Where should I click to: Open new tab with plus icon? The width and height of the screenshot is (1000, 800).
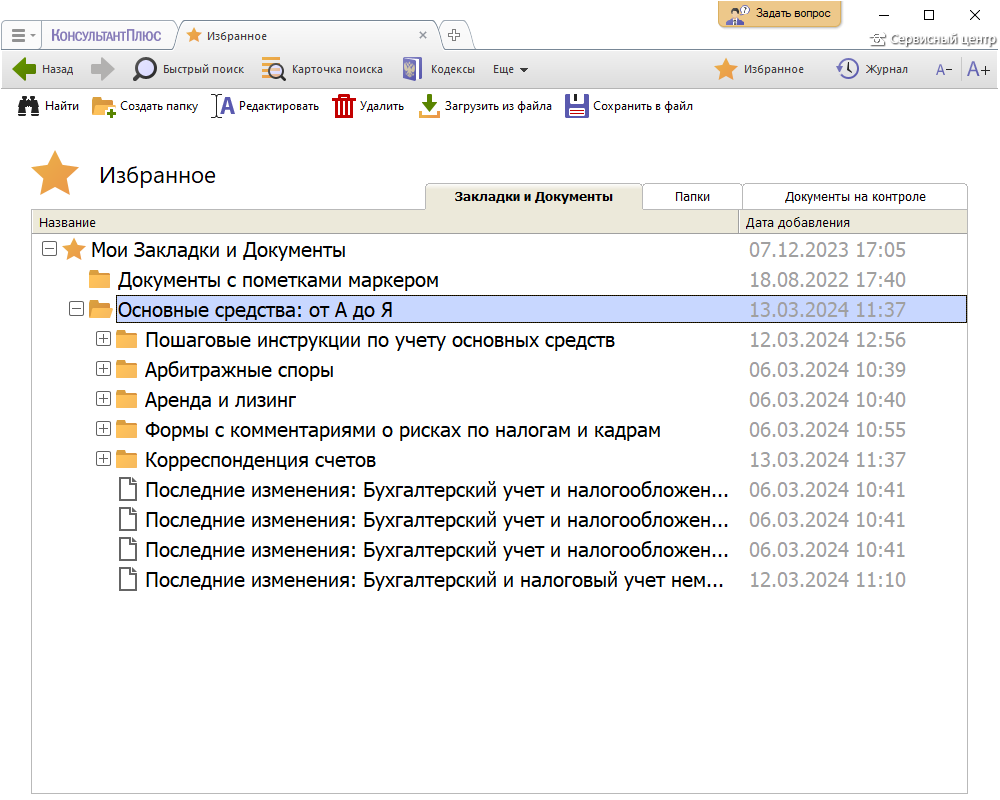pyautogui.click(x=454, y=35)
